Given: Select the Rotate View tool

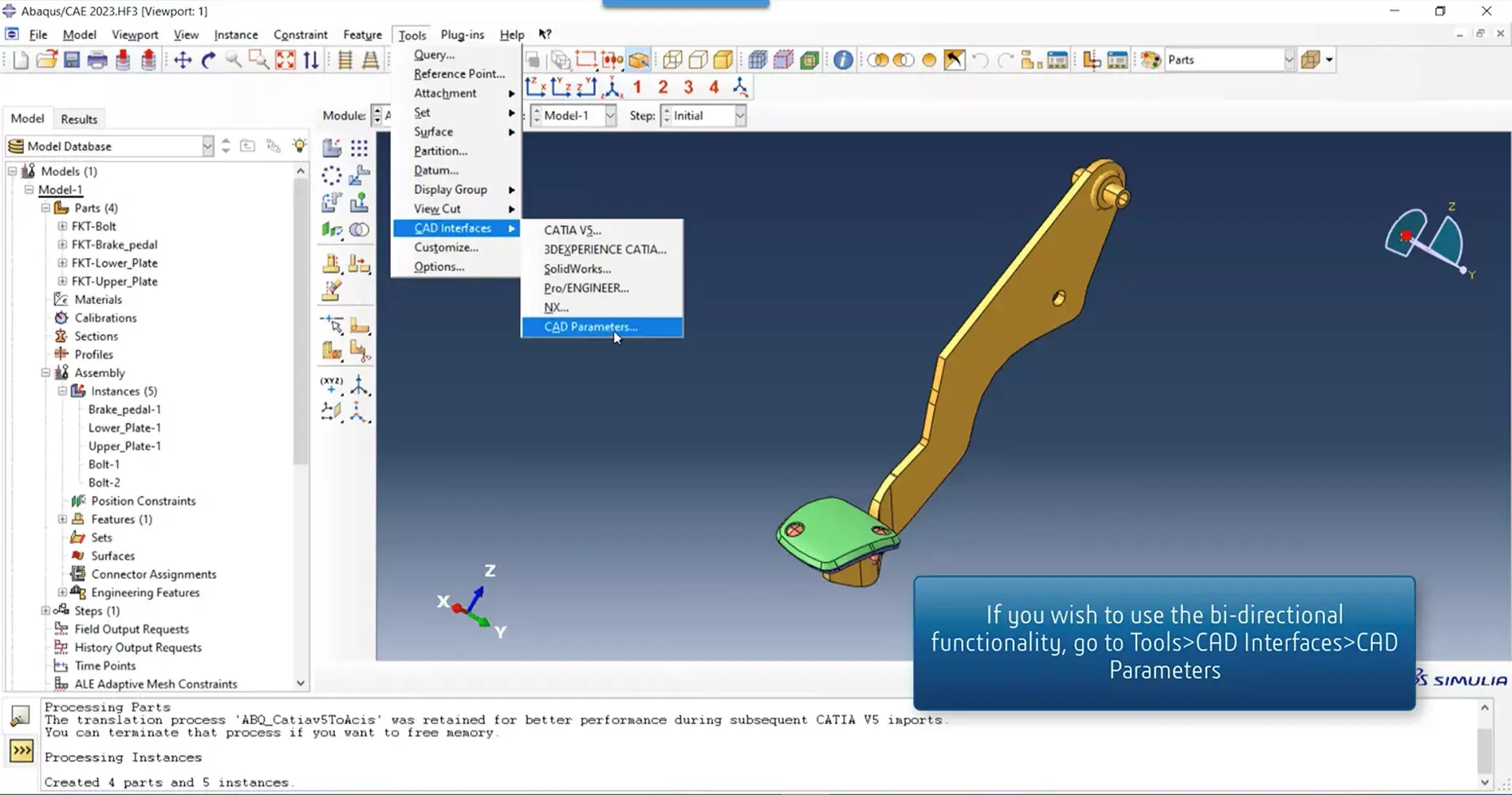Looking at the screenshot, I should tap(209, 60).
